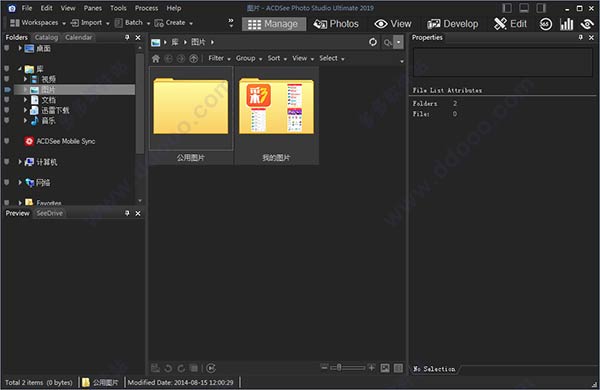The height and width of the screenshot is (390, 600).
Task: Pin the Properties pane with the pin icon
Action: (580, 38)
